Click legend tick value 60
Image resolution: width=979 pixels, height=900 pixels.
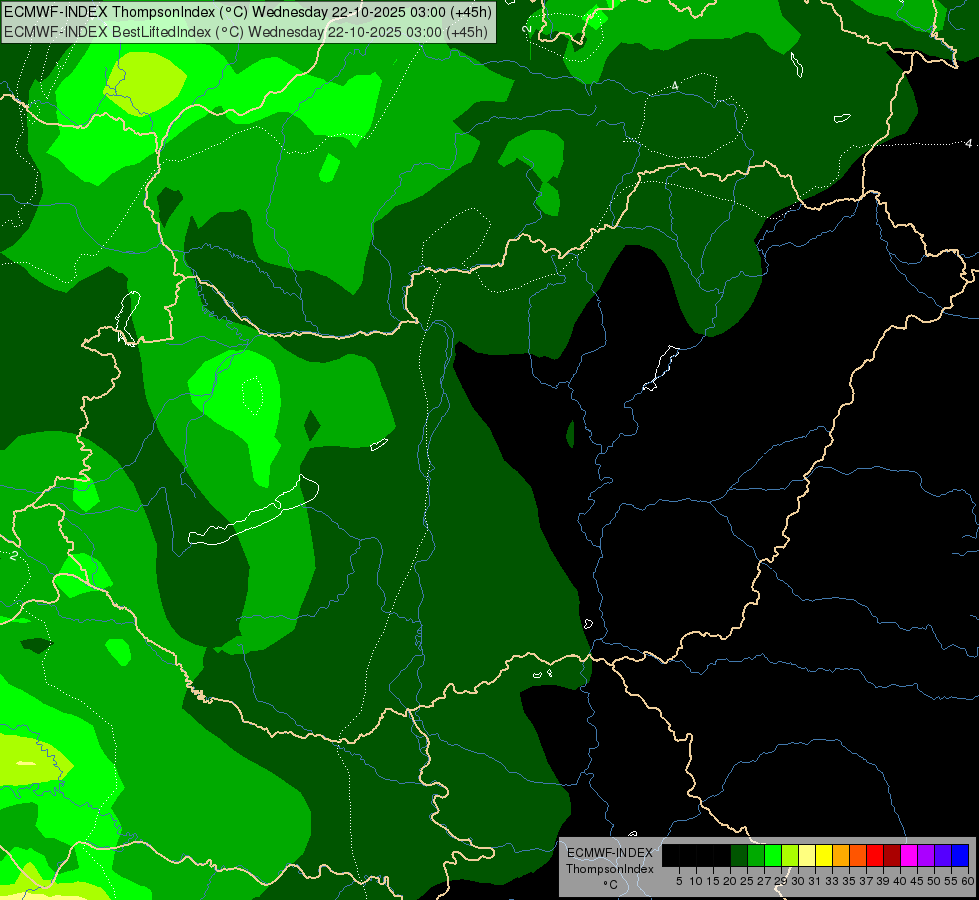[968, 881]
